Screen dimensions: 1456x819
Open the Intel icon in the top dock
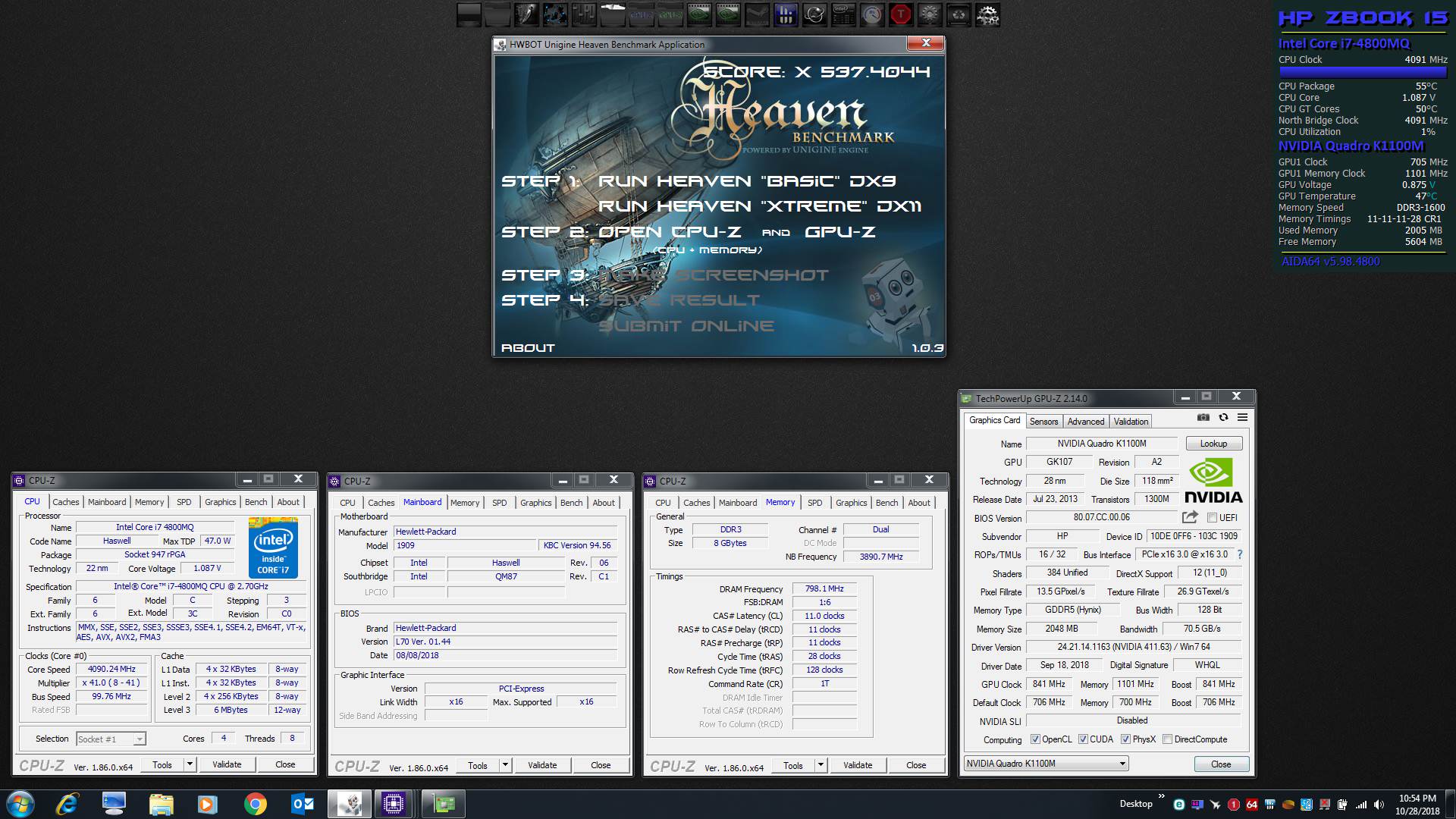[843, 14]
